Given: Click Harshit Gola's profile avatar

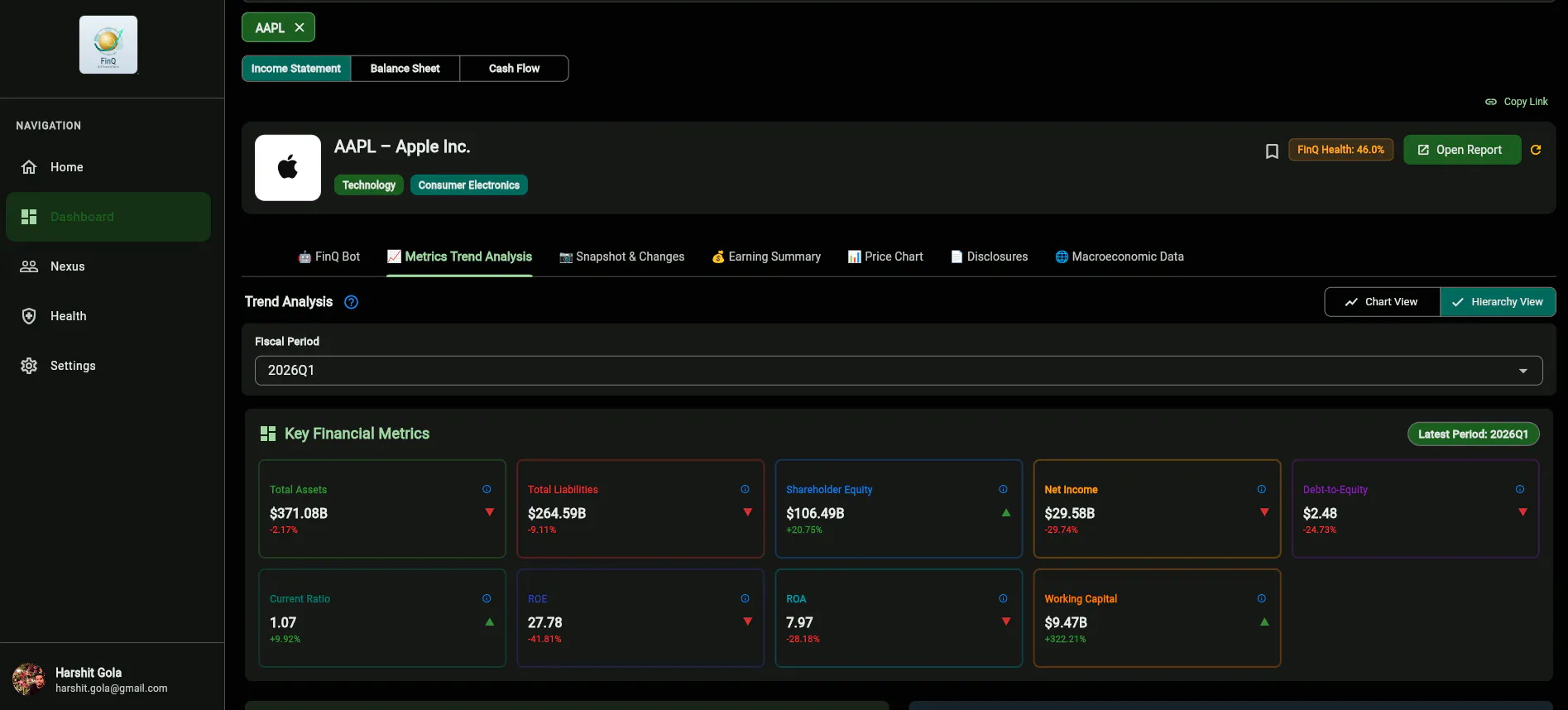Looking at the screenshot, I should (29, 679).
